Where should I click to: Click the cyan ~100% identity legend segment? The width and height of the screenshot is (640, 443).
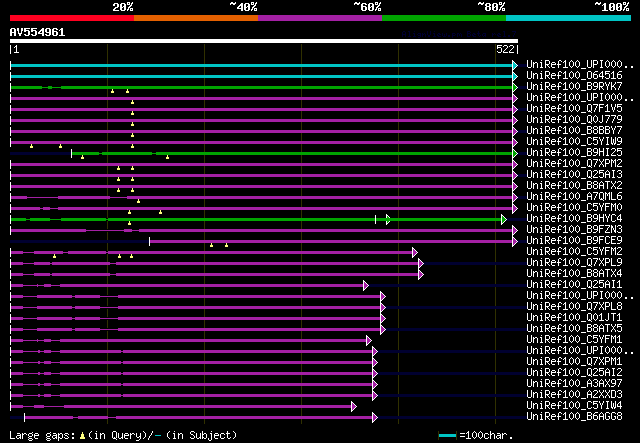(569, 18)
